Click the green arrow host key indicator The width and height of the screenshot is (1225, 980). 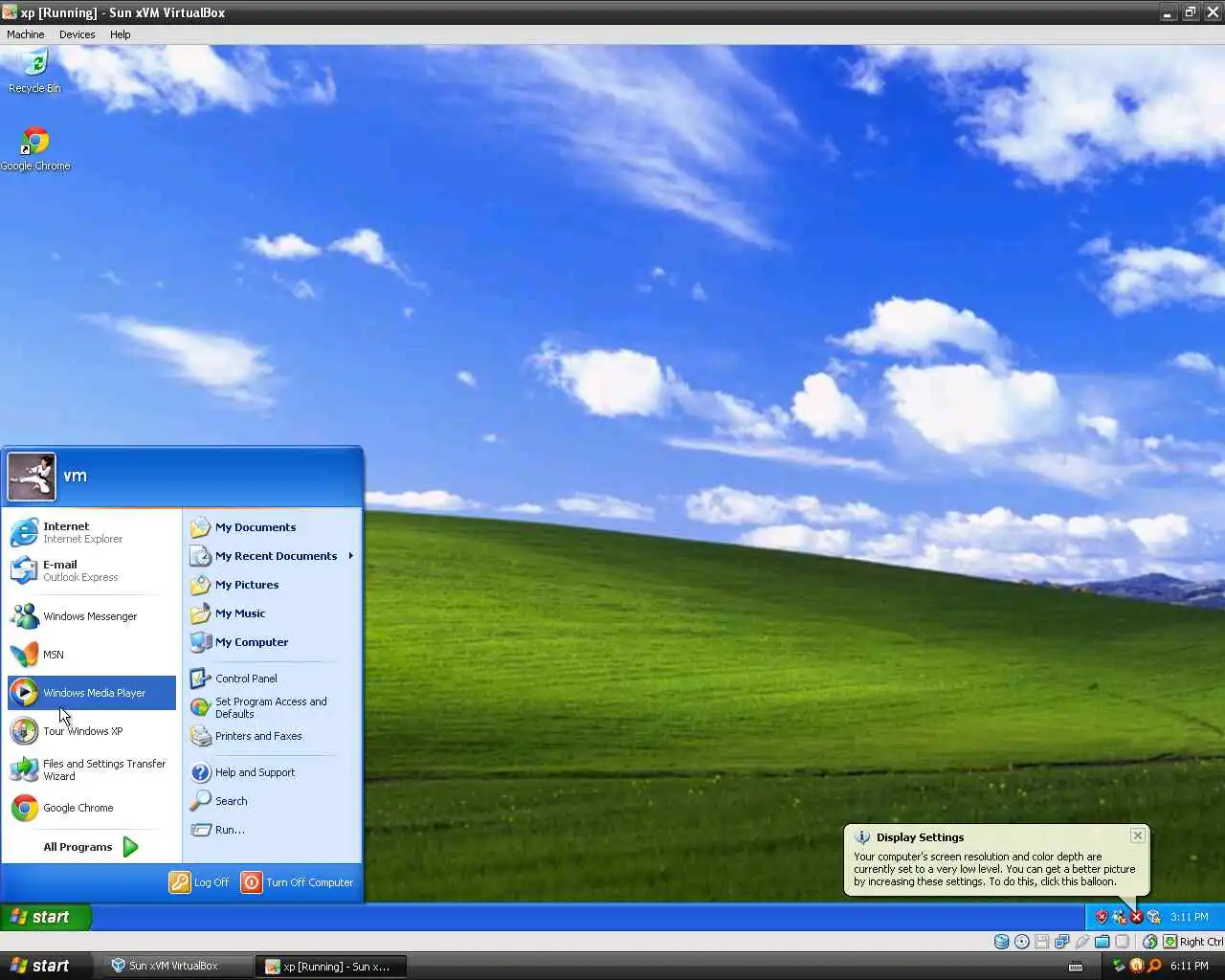pyautogui.click(x=1169, y=942)
